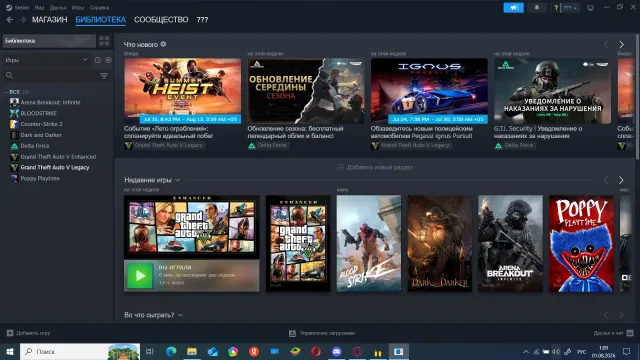This screenshot has height=360, width=640.
Task: Select Delta Force in the games list
Action: pos(35,146)
